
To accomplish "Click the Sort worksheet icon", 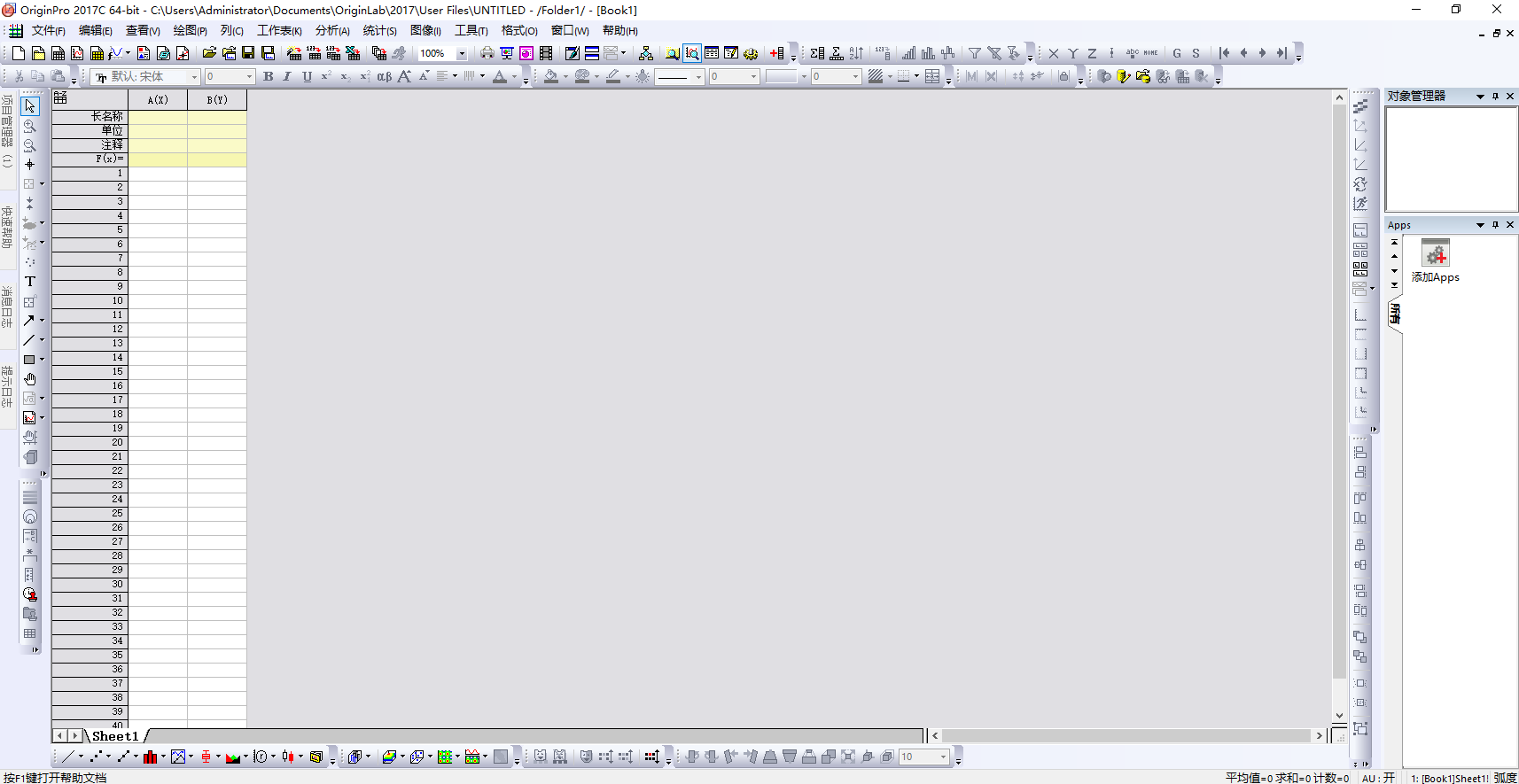I will click(x=856, y=53).
